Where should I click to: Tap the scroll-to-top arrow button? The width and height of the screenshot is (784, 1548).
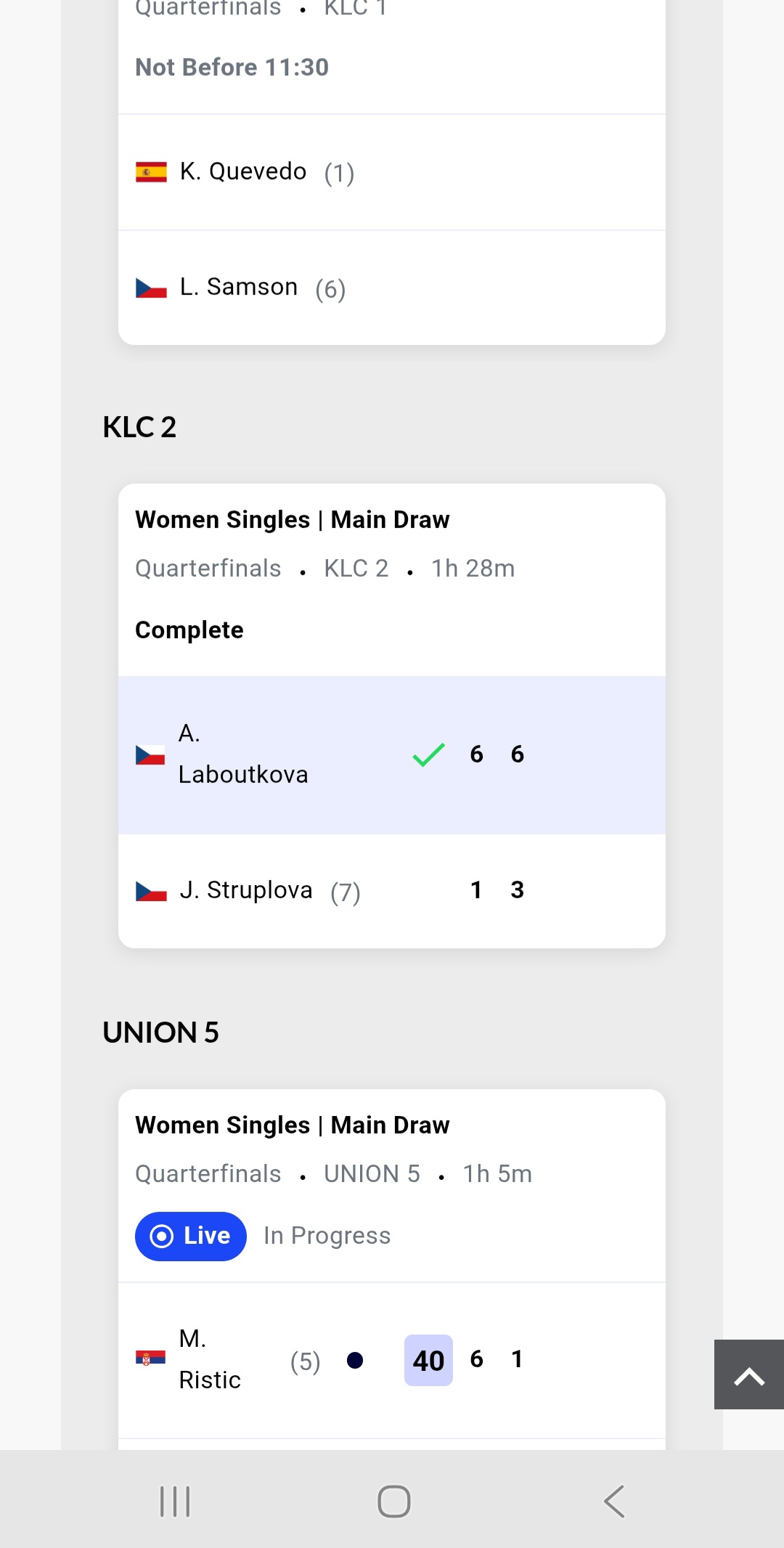click(748, 1374)
